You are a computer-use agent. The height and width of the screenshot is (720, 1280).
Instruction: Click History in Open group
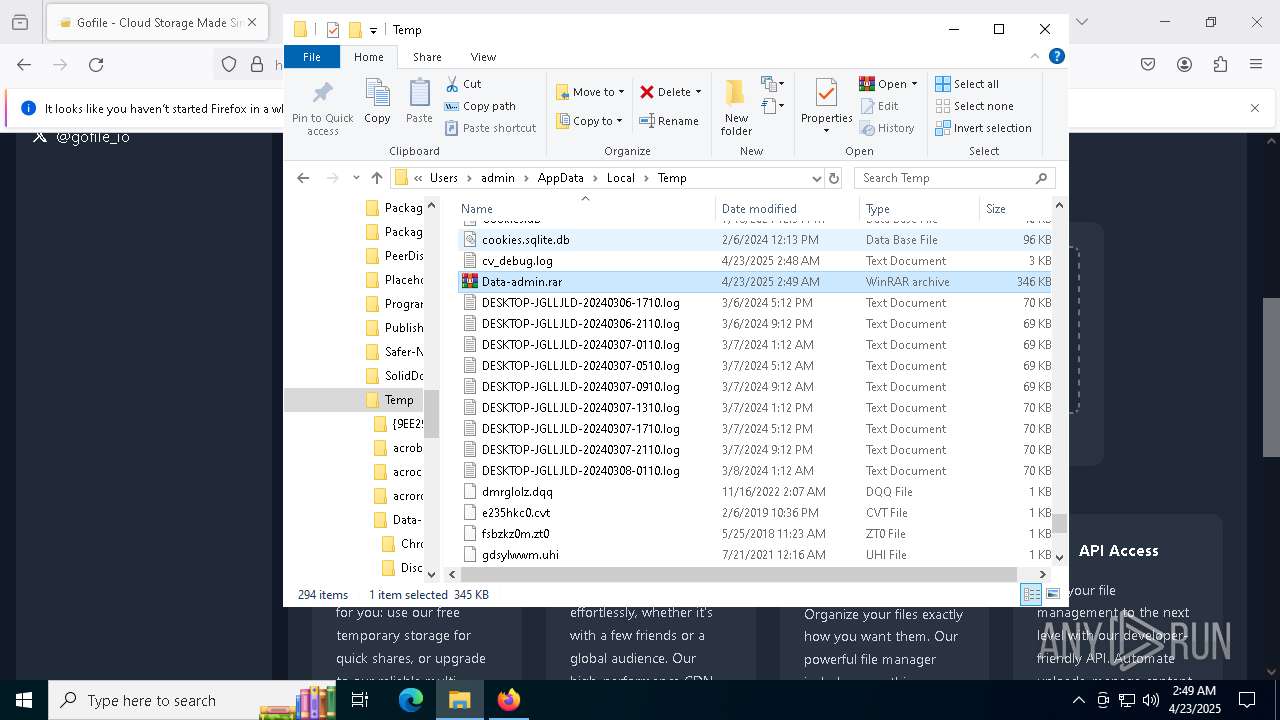[x=887, y=128]
